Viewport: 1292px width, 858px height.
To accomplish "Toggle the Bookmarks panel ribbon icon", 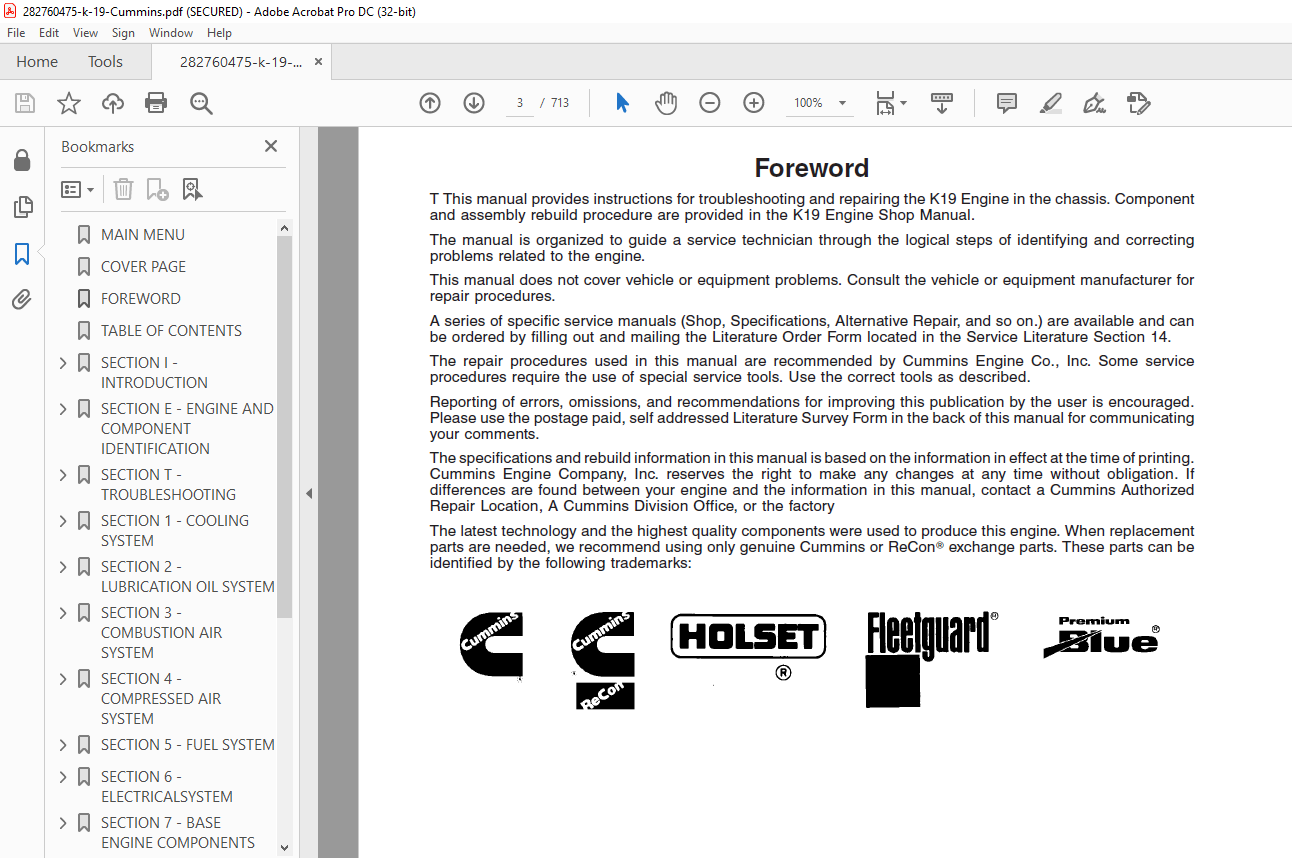I will pyautogui.click(x=22, y=254).
